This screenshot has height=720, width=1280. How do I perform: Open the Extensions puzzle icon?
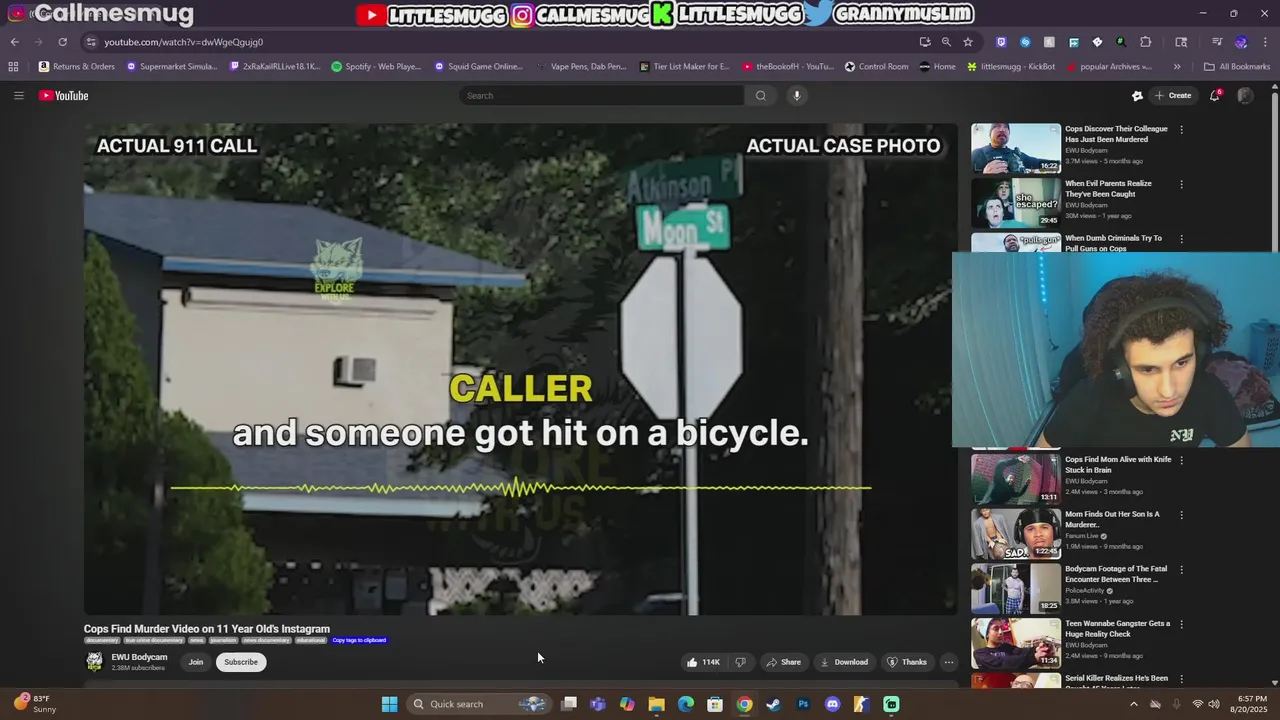click(x=1146, y=42)
